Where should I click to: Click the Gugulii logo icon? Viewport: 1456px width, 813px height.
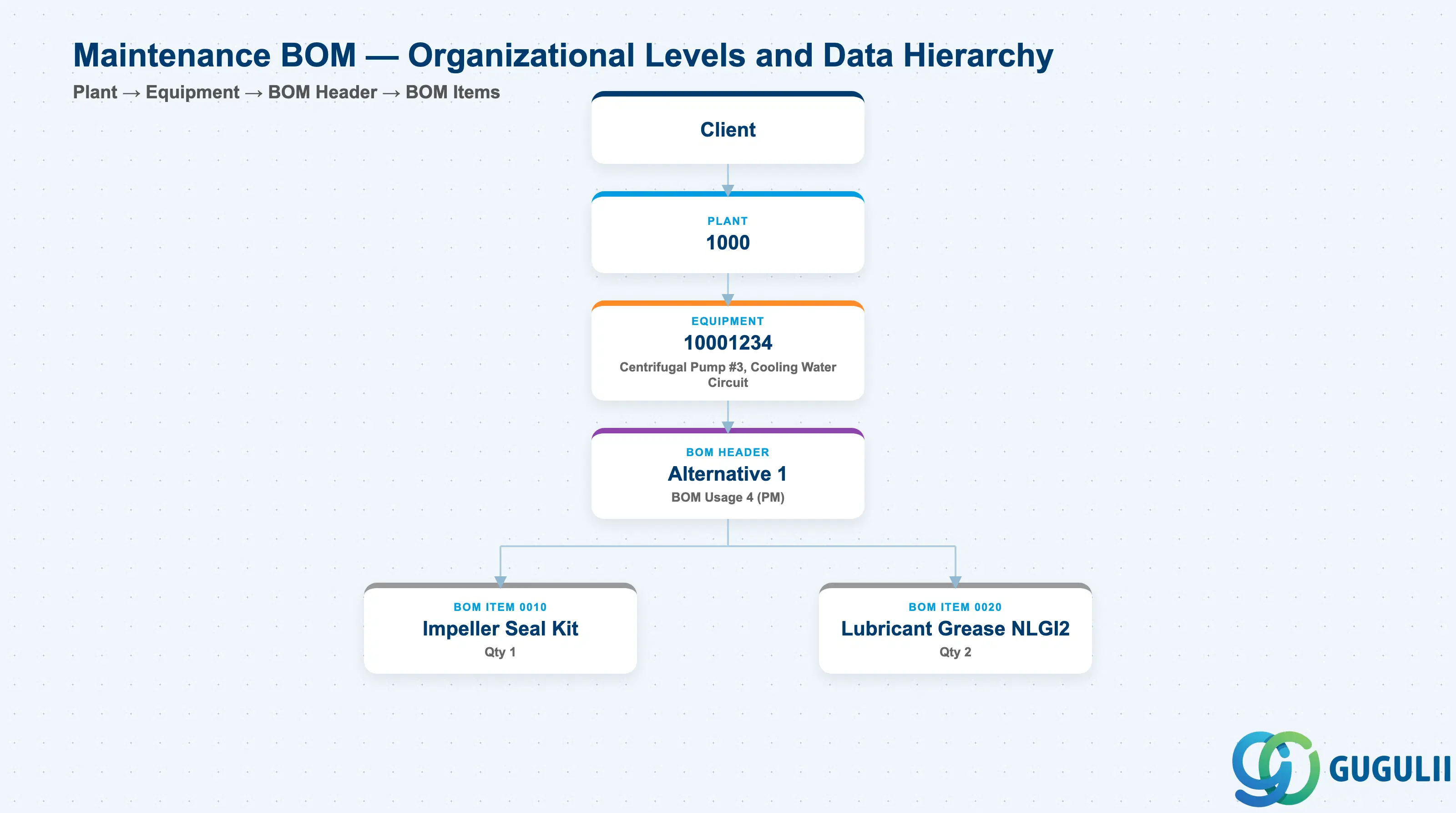click(x=1276, y=768)
